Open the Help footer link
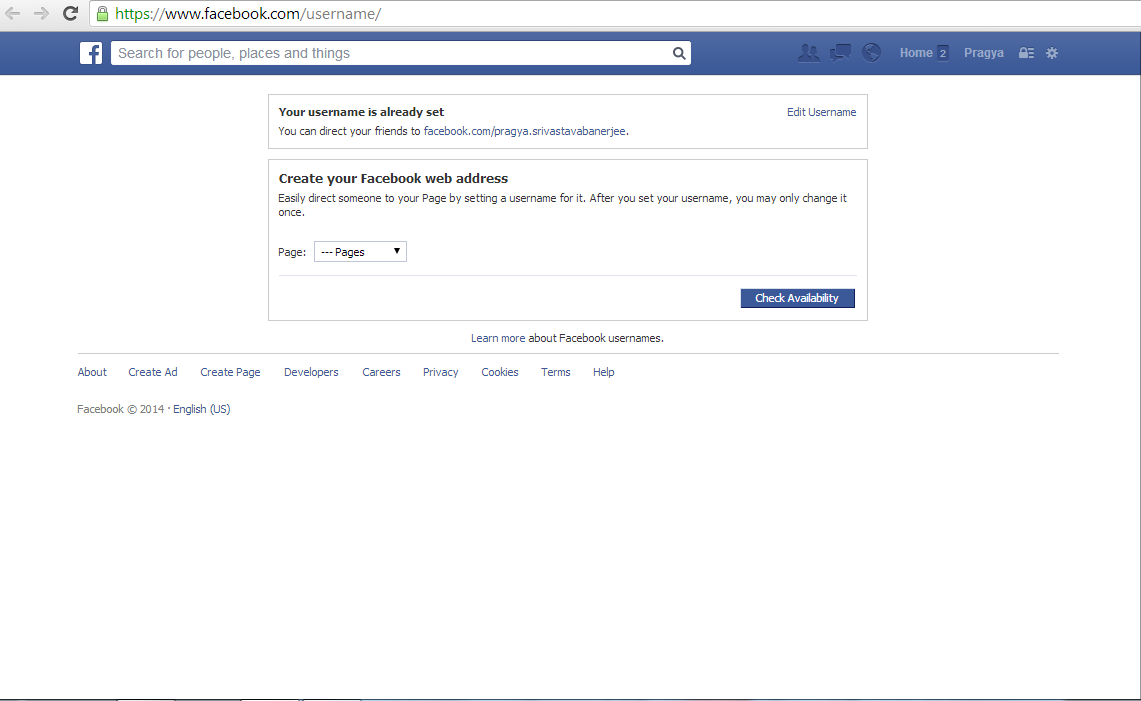 pyautogui.click(x=603, y=372)
